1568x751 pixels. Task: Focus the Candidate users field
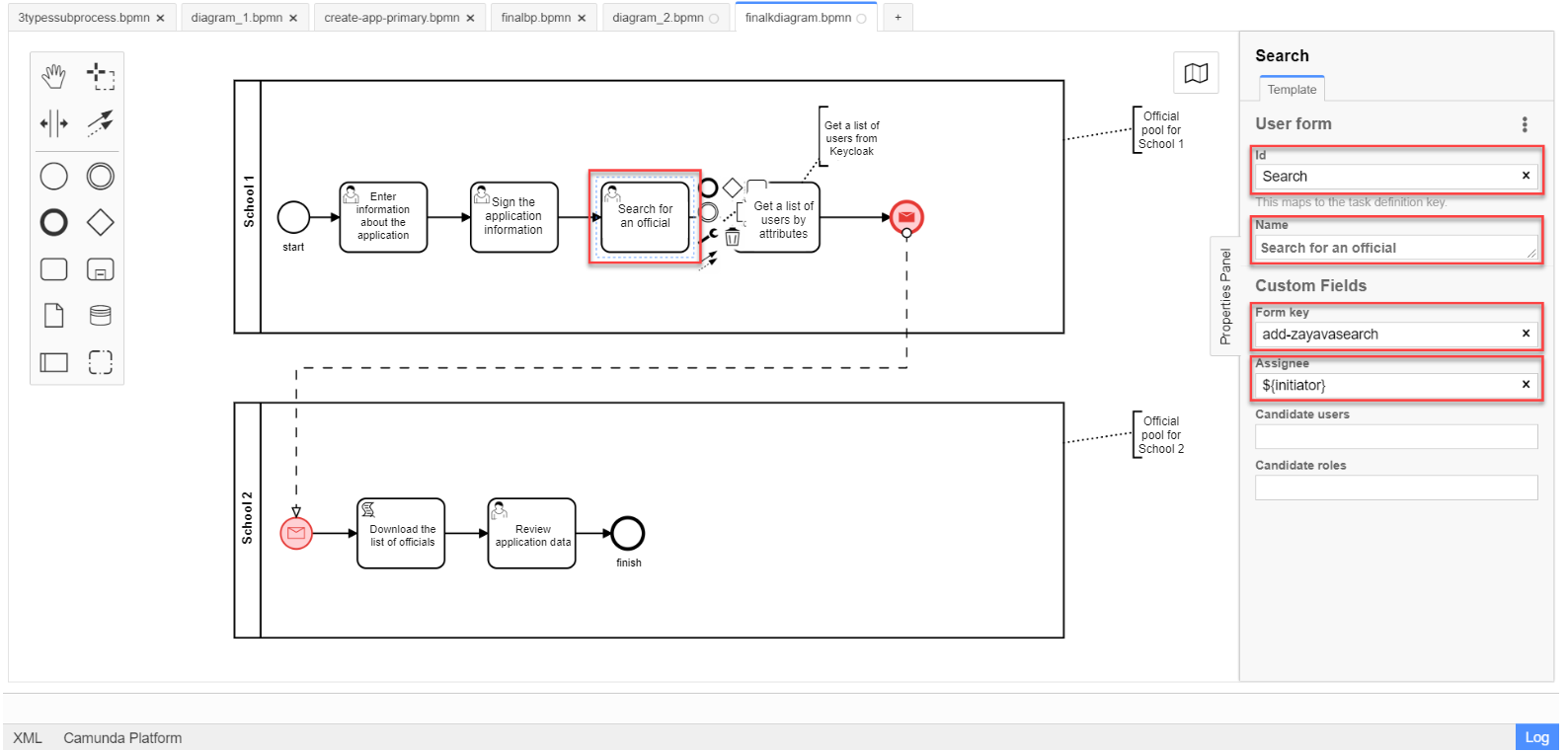(1396, 436)
